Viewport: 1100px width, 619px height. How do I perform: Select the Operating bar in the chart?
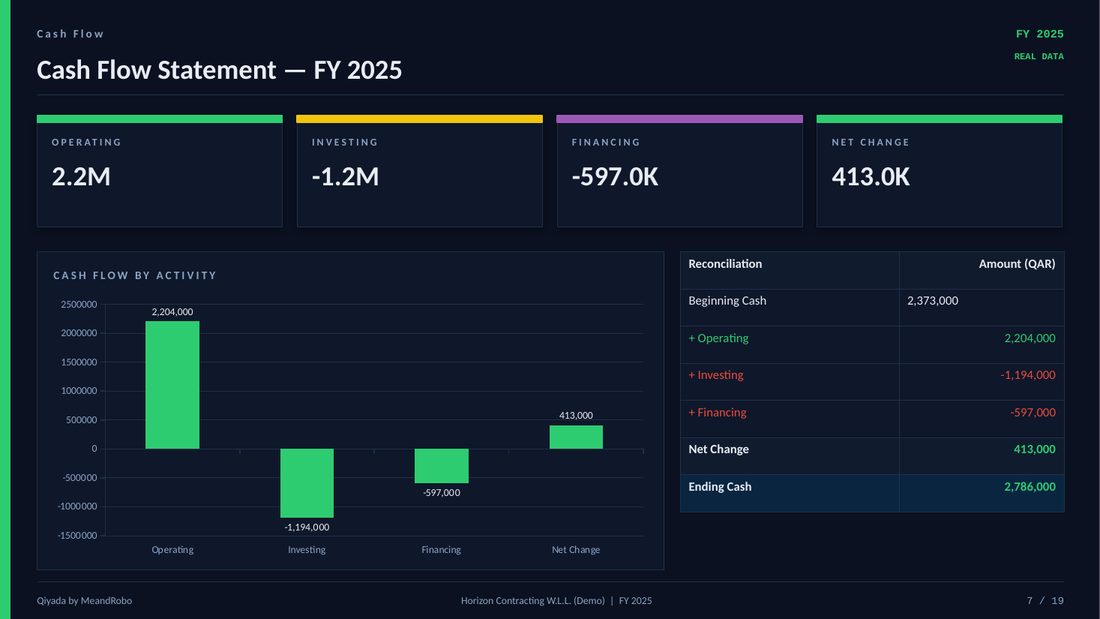(x=173, y=385)
